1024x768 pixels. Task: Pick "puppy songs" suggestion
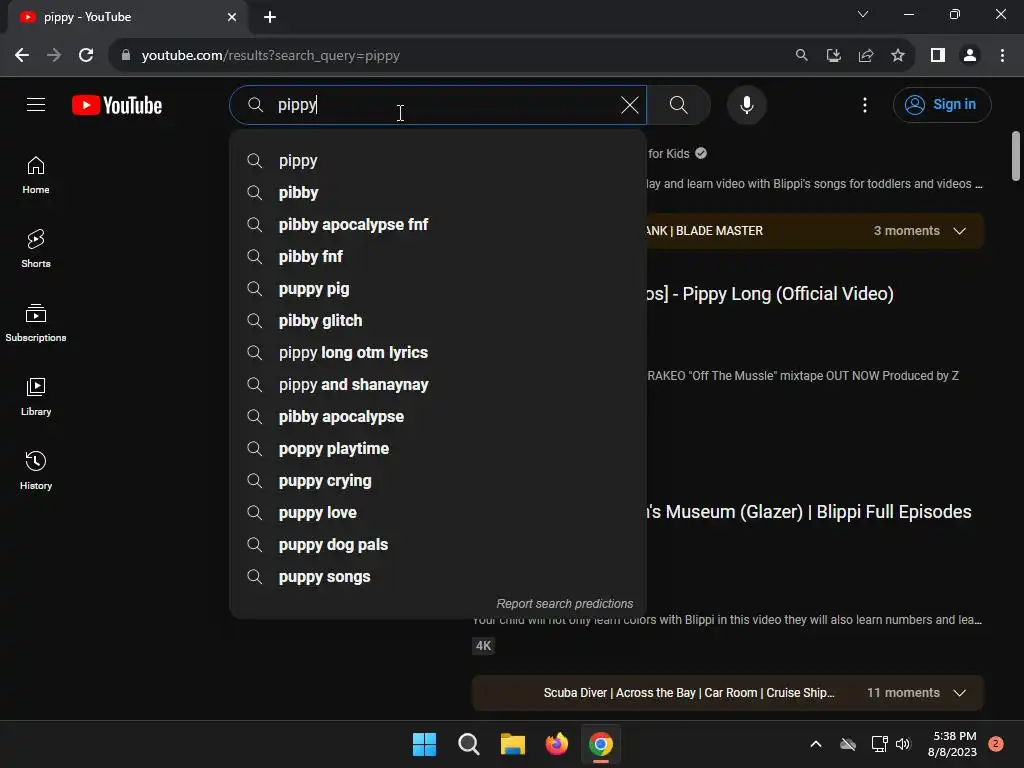(438, 577)
